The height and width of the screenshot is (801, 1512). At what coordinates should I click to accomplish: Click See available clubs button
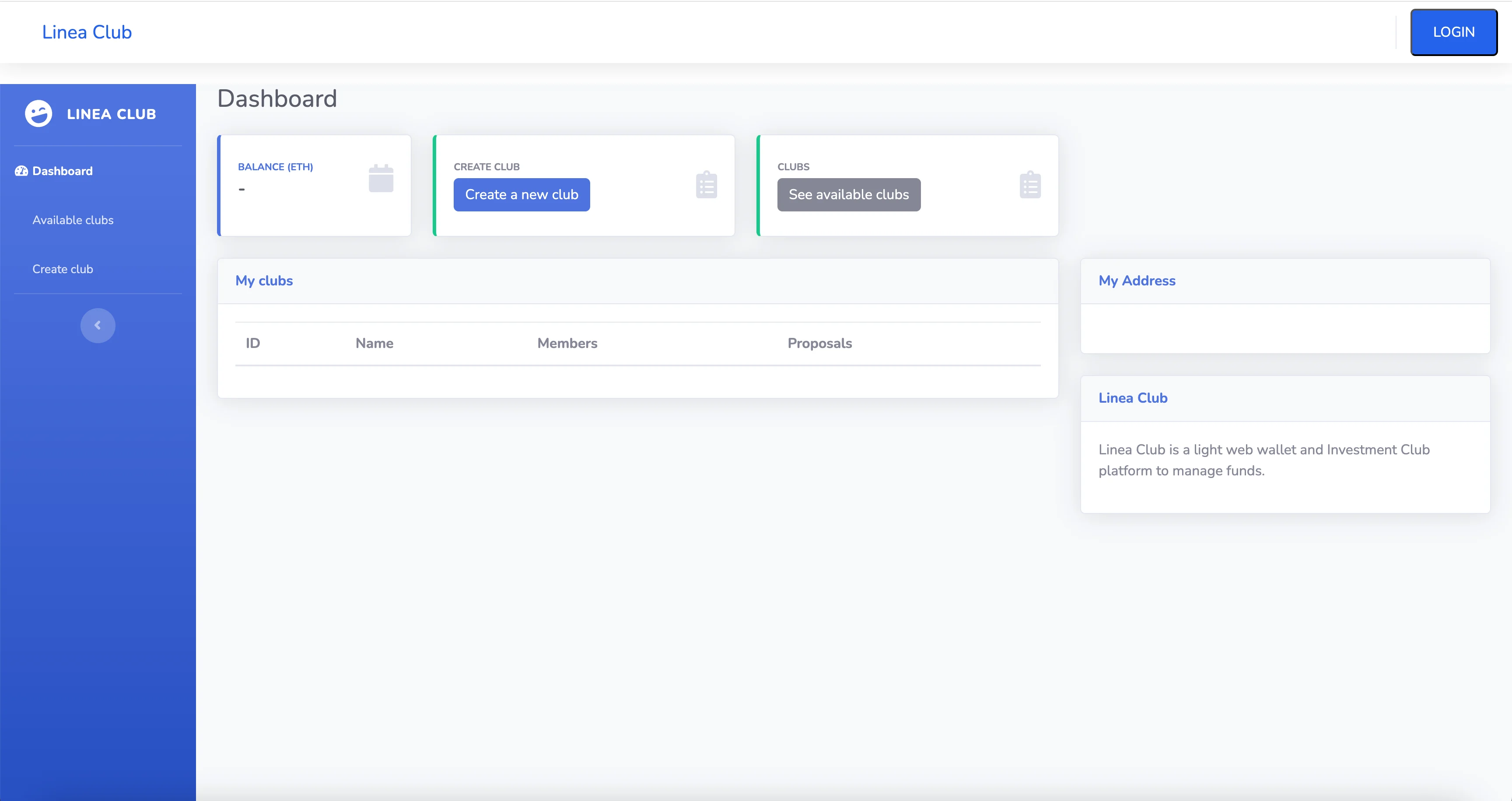tap(848, 194)
